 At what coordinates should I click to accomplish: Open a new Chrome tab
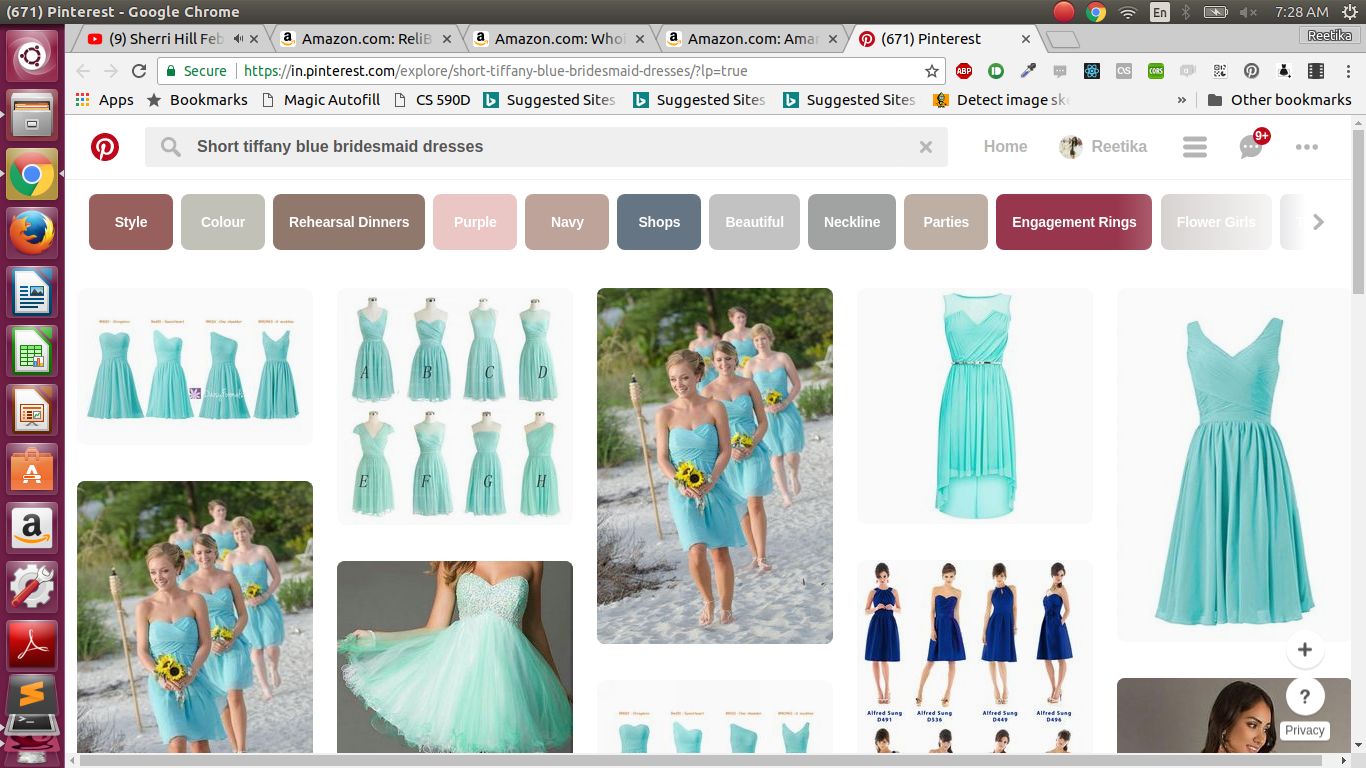(1062, 40)
